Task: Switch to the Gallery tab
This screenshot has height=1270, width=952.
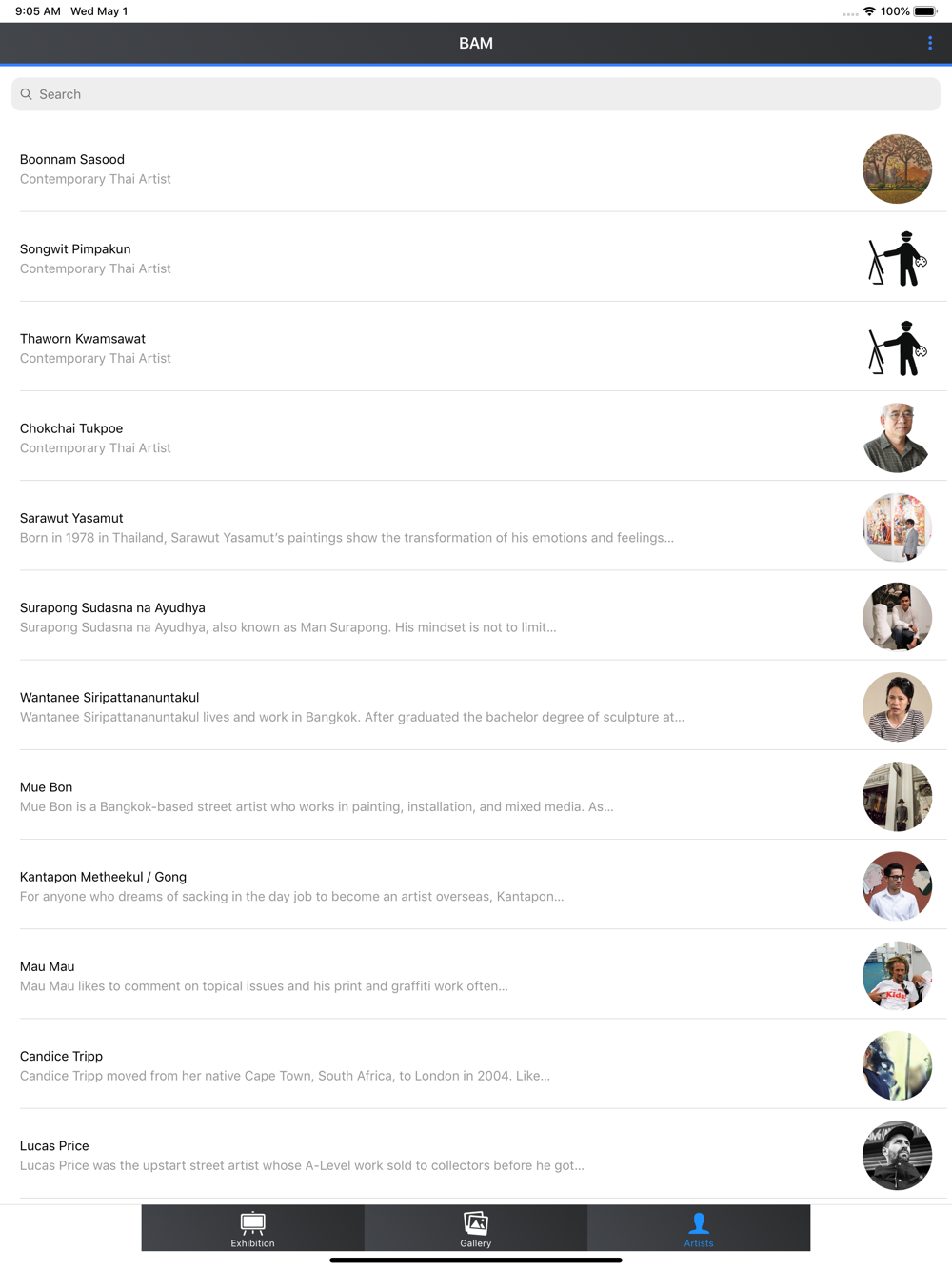Action: click(476, 1228)
